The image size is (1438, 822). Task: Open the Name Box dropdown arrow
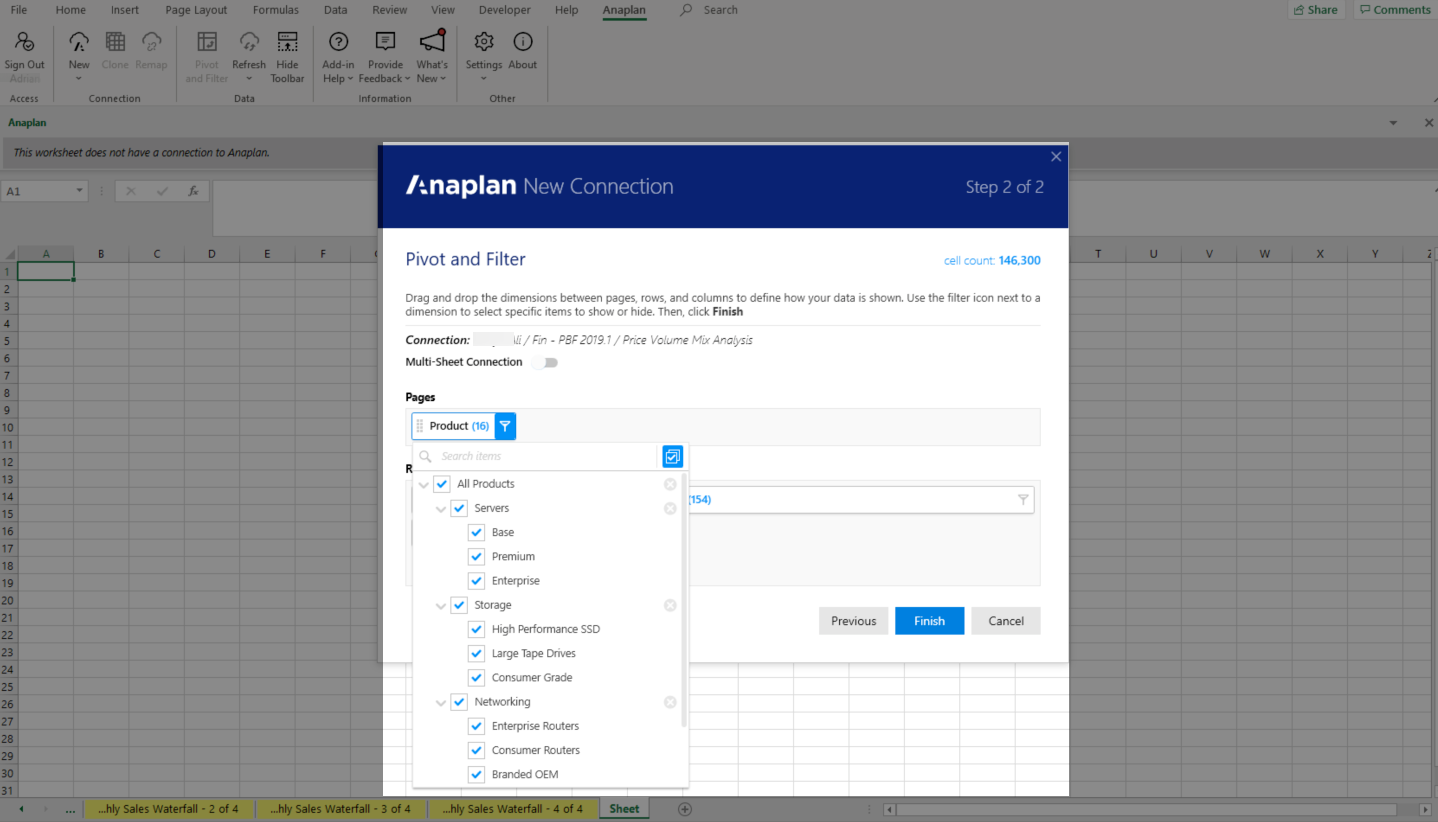79,191
